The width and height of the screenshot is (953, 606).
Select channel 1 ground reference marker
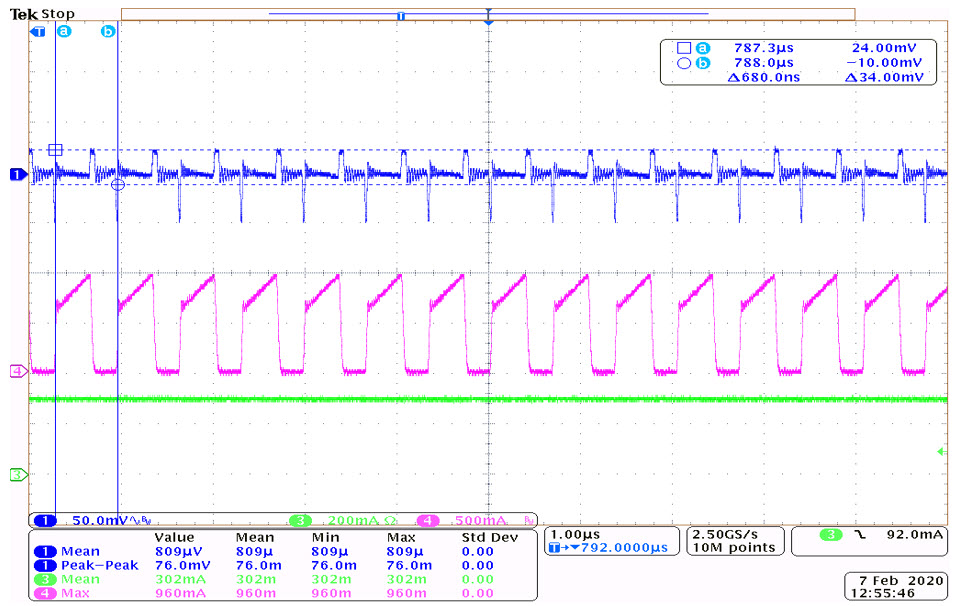coord(17,175)
